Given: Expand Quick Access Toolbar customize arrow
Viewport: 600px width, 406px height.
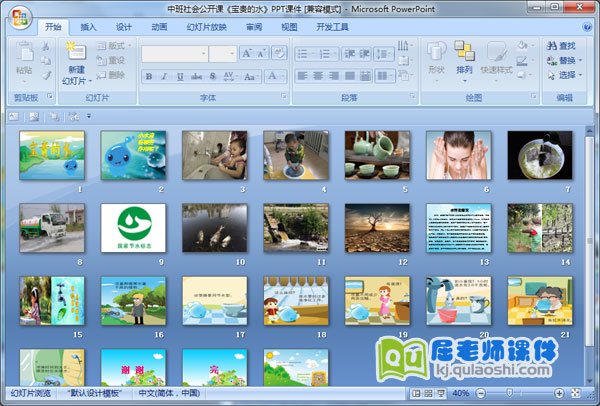Looking at the screenshot, I should [x=89, y=116].
